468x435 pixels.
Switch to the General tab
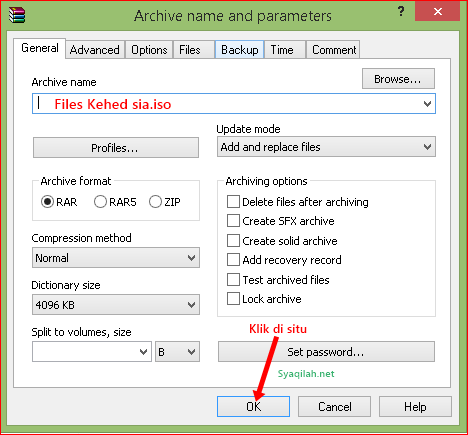coord(40,48)
